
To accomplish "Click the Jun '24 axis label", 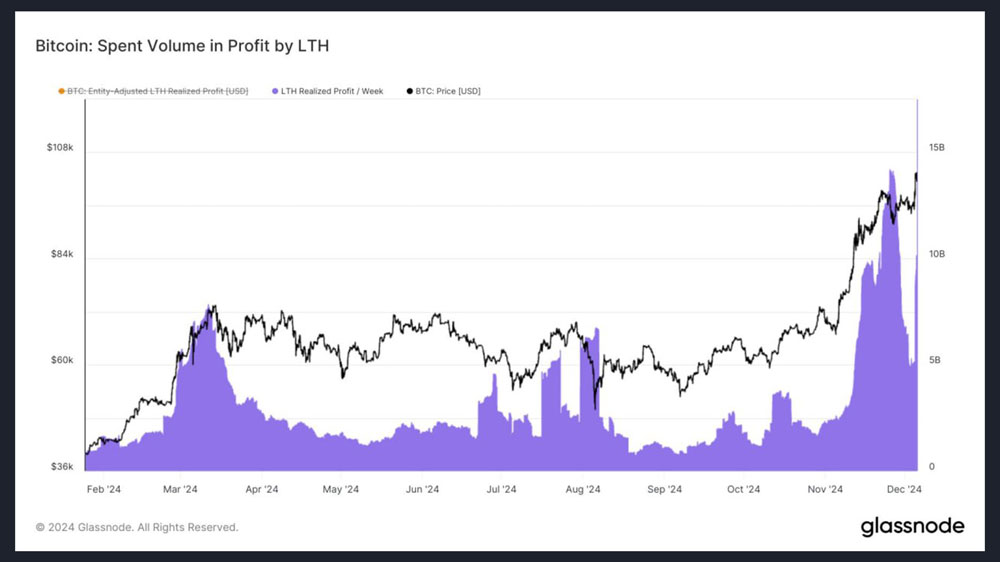I will click(x=422, y=489).
